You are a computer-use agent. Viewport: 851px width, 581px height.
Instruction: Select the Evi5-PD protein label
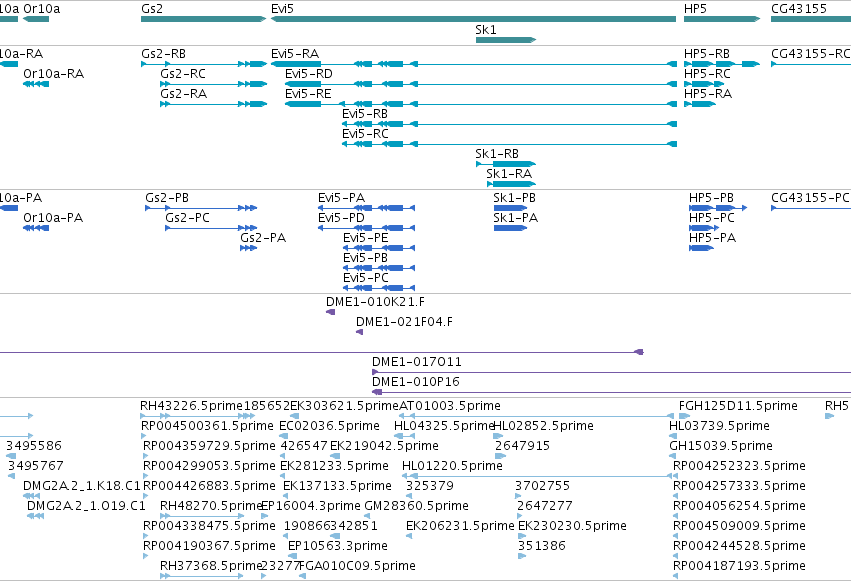pyautogui.click(x=341, y=218)
